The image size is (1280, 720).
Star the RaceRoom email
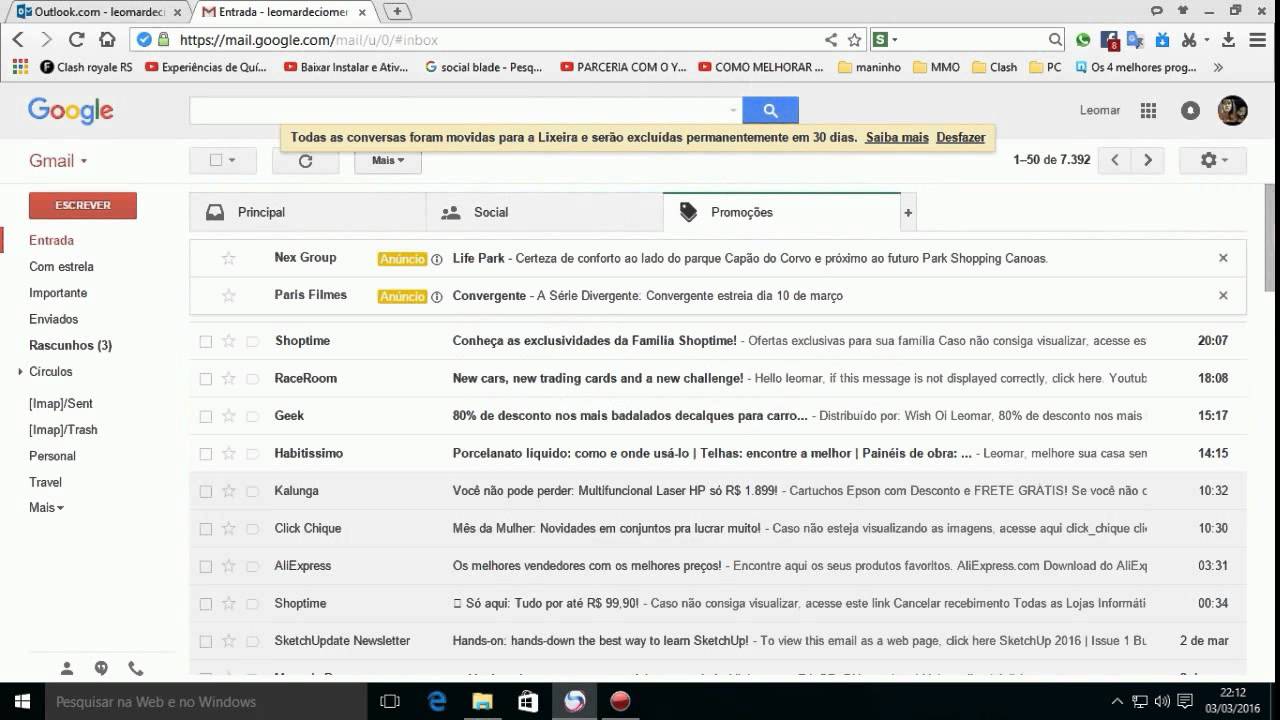228,379
